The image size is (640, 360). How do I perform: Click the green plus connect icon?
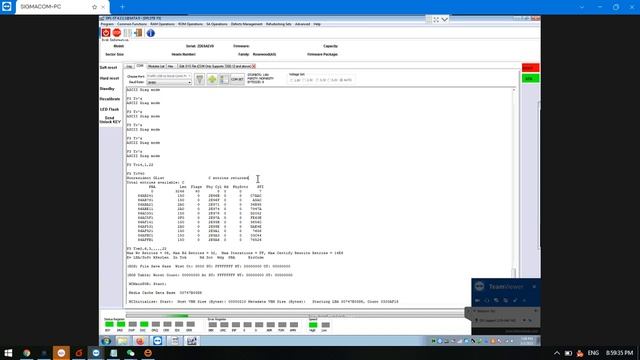tap(212, 79)
